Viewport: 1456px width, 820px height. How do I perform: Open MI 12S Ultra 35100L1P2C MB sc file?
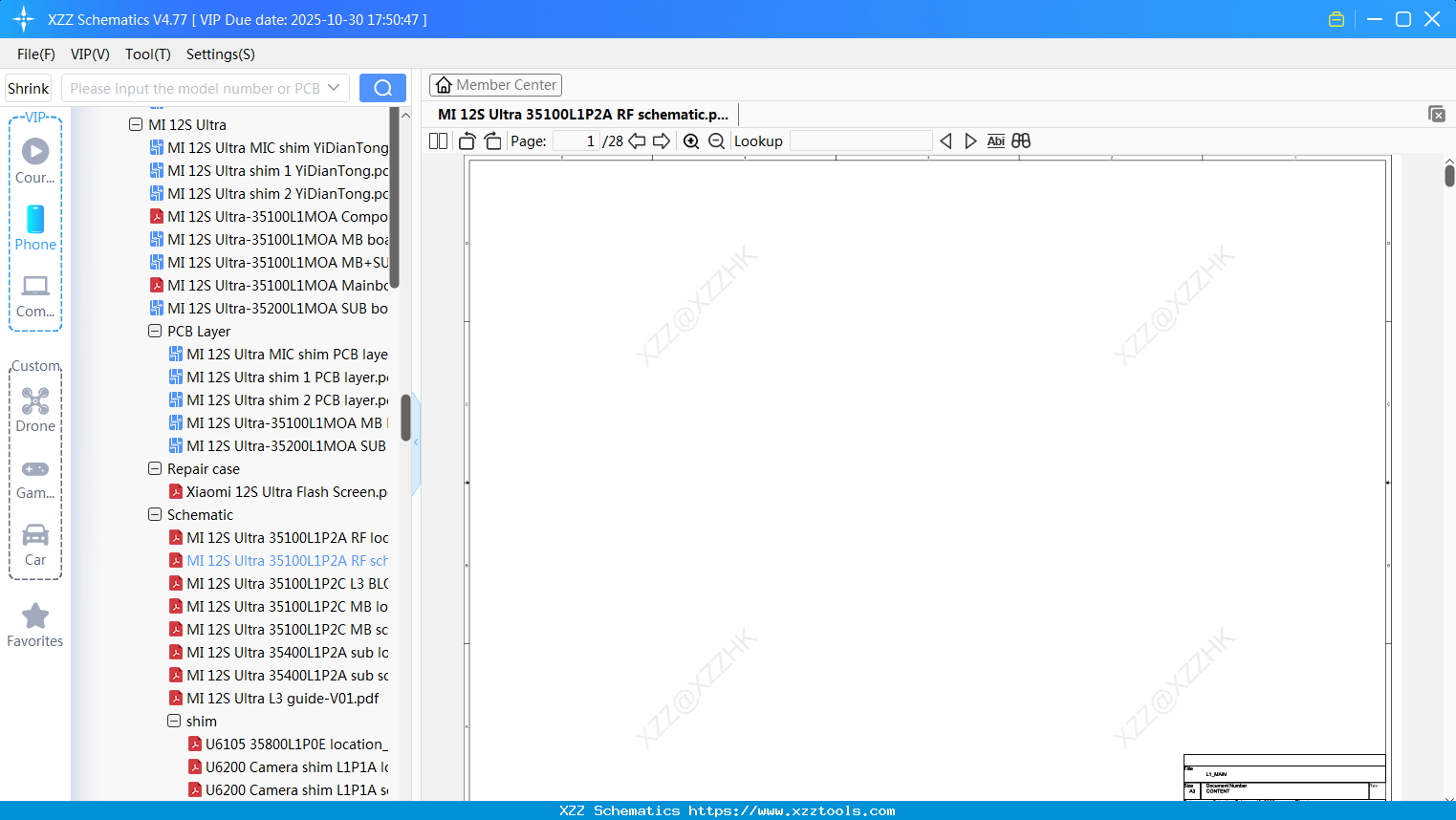(x=288, y=630)
